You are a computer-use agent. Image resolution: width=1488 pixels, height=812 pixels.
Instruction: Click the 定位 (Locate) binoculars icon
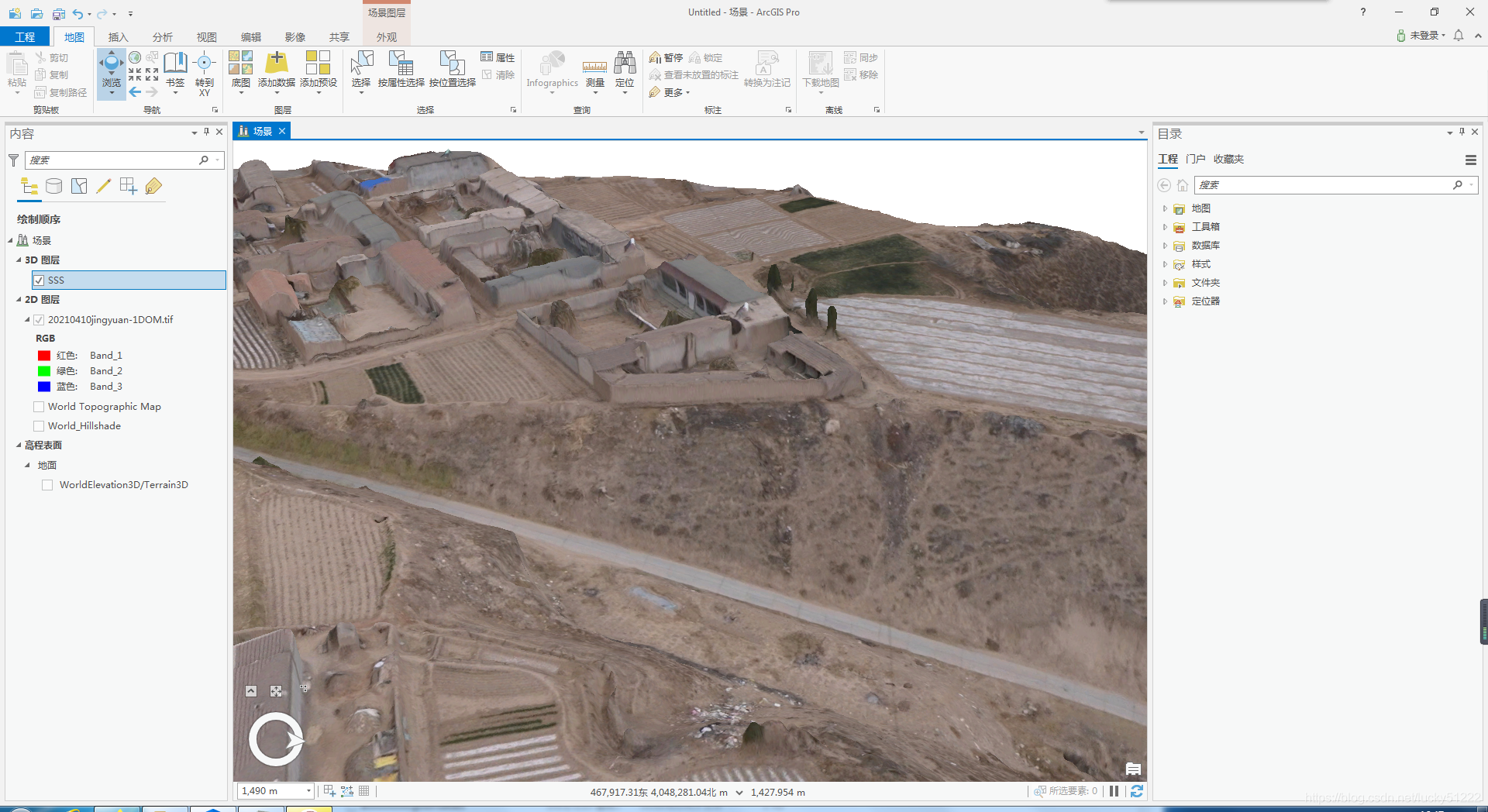pos(625,63)
